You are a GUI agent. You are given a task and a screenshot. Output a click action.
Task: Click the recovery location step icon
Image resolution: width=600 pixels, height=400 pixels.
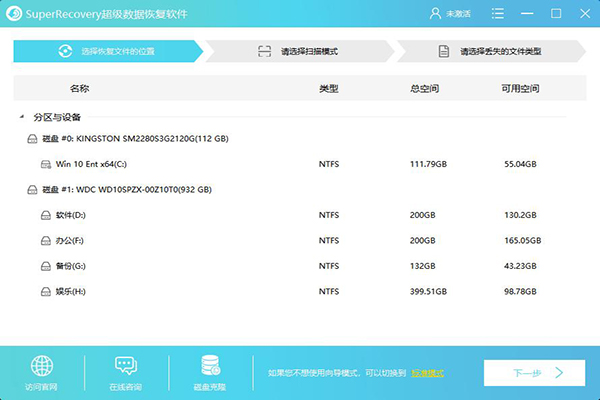click(x=65, y=51)
